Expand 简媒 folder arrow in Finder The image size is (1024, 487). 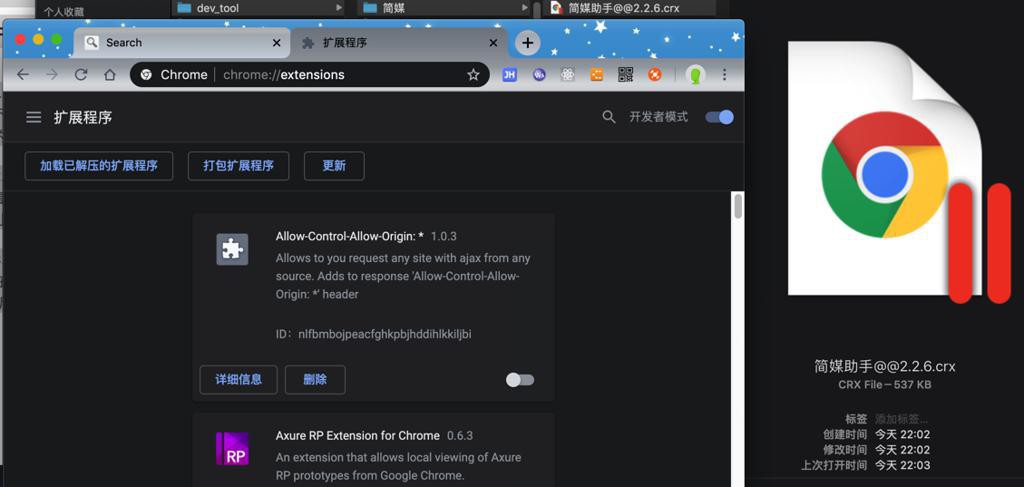(524, 8)
